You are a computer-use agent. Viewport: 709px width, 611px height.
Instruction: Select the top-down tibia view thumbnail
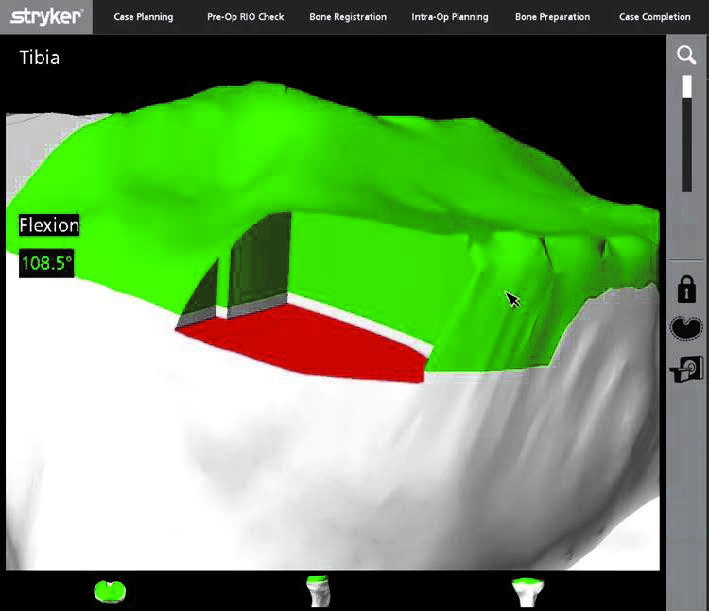(x=109, y=591)
